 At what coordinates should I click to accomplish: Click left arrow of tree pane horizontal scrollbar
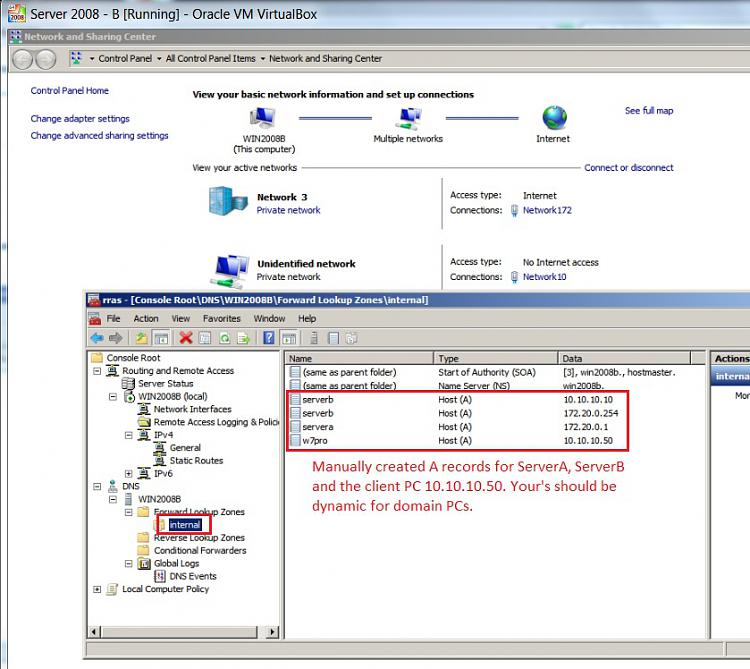point(94,632)
